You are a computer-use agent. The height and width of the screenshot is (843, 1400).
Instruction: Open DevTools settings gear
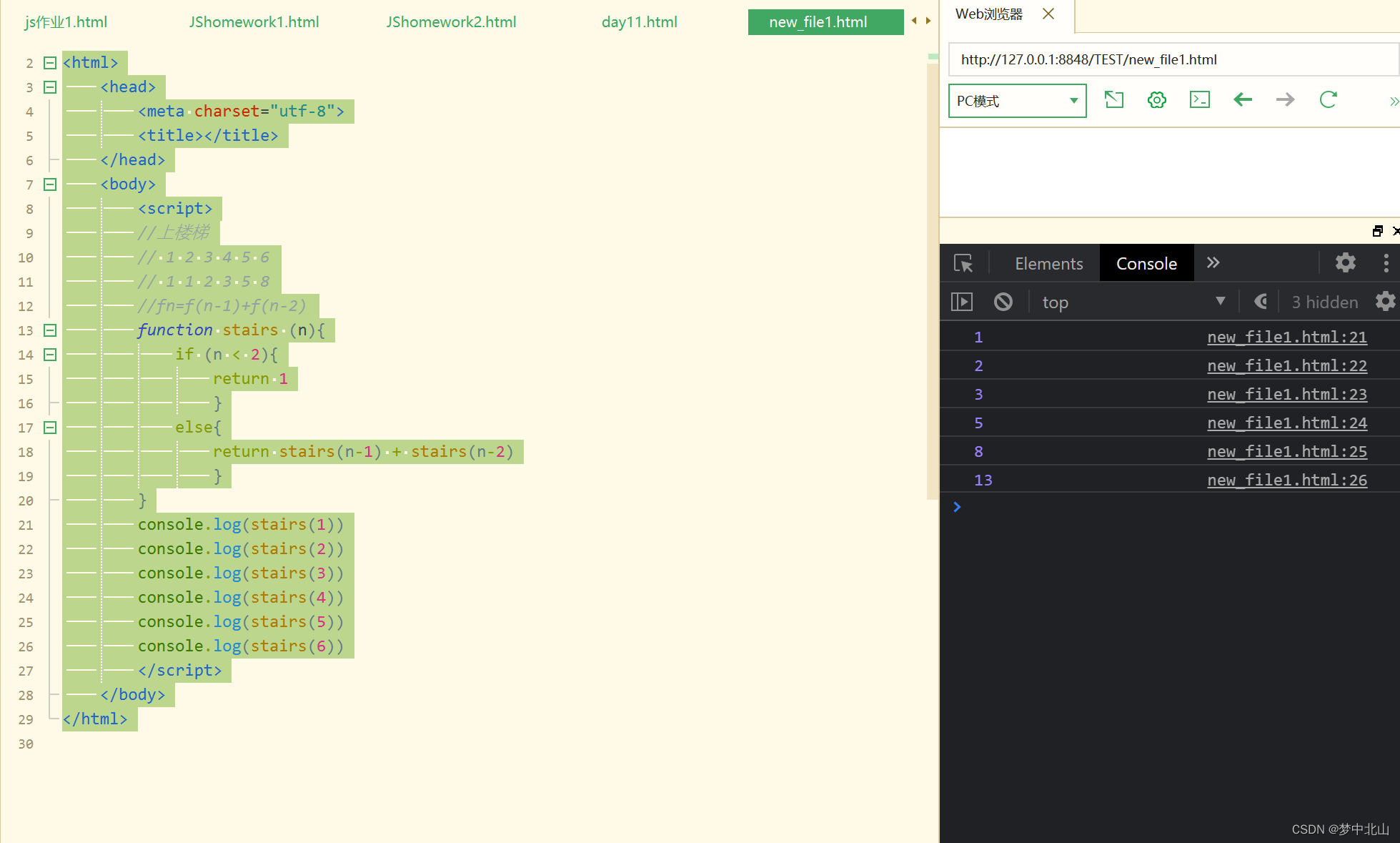pyautogui.click(x=1346, y=262)
